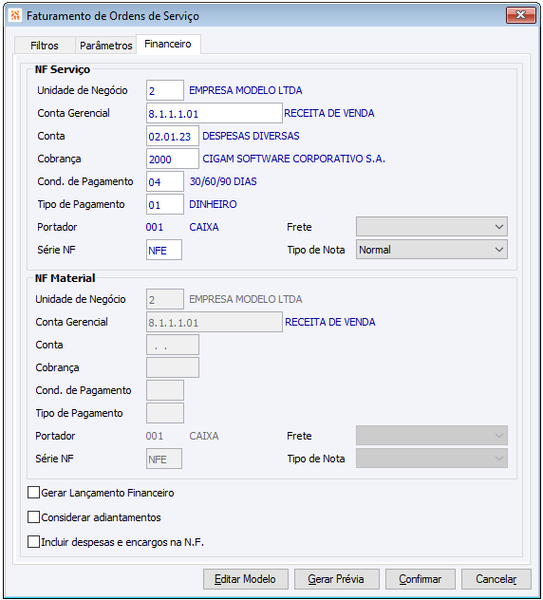Click the application icon in the title bar
This screenshot has height=600, width=543.
[x=15, y=16]
